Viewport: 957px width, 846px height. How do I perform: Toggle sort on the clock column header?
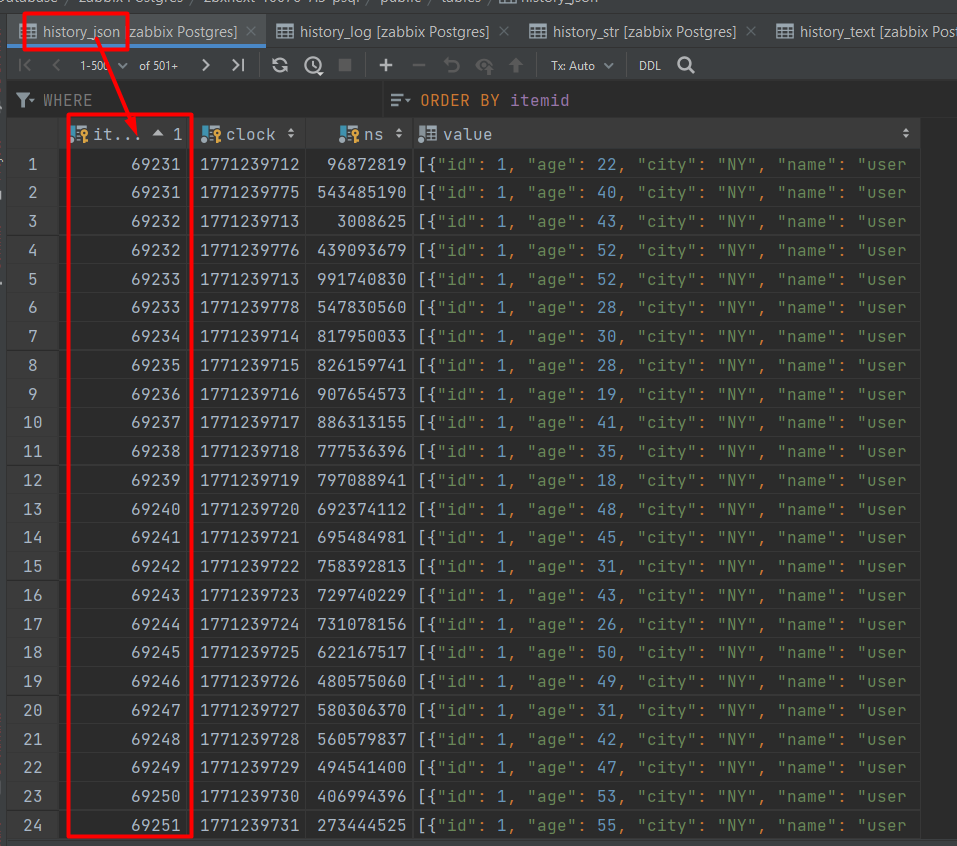click(290, 134)
